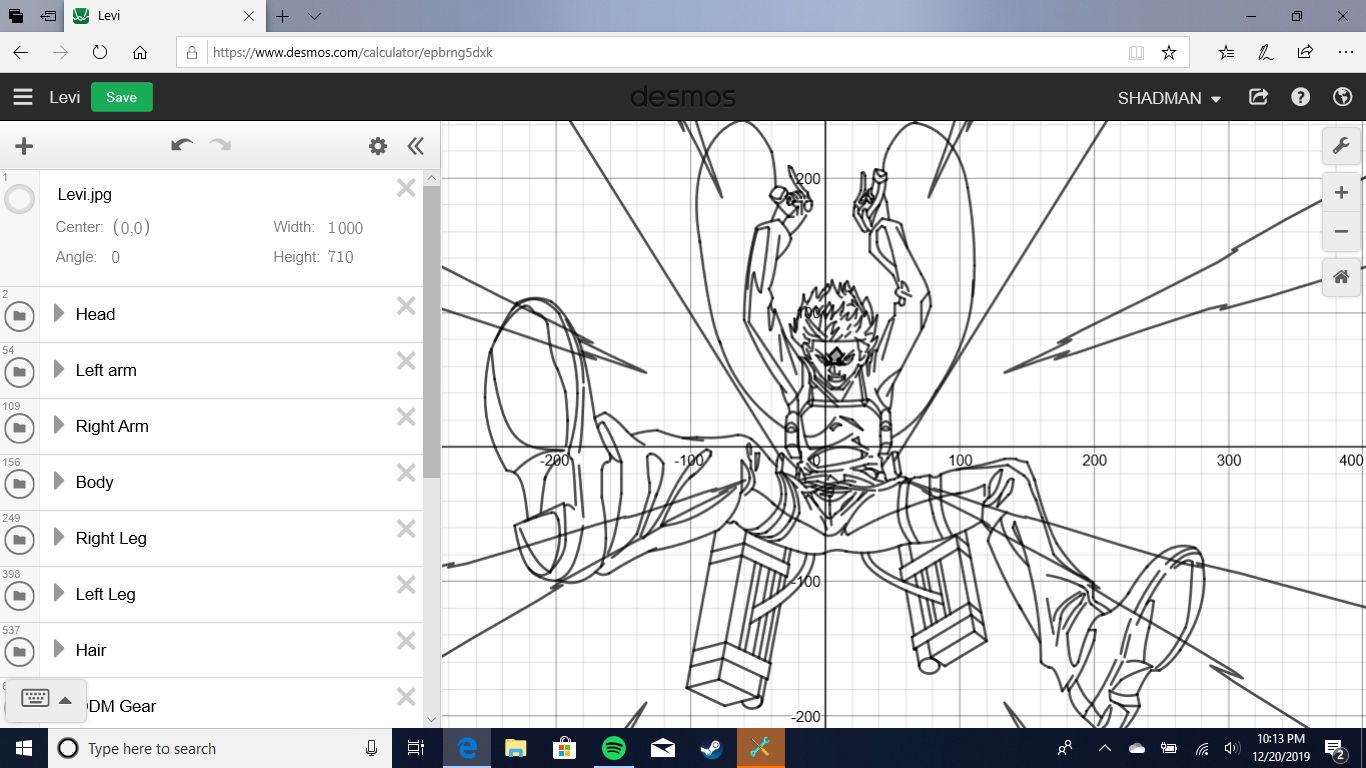Click the Add Item plus button

tap(24, 146)
